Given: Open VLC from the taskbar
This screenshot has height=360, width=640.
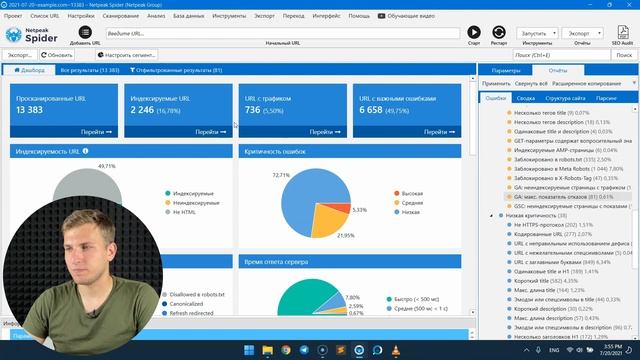Looking at the screenshot, I should coord(396,350).
